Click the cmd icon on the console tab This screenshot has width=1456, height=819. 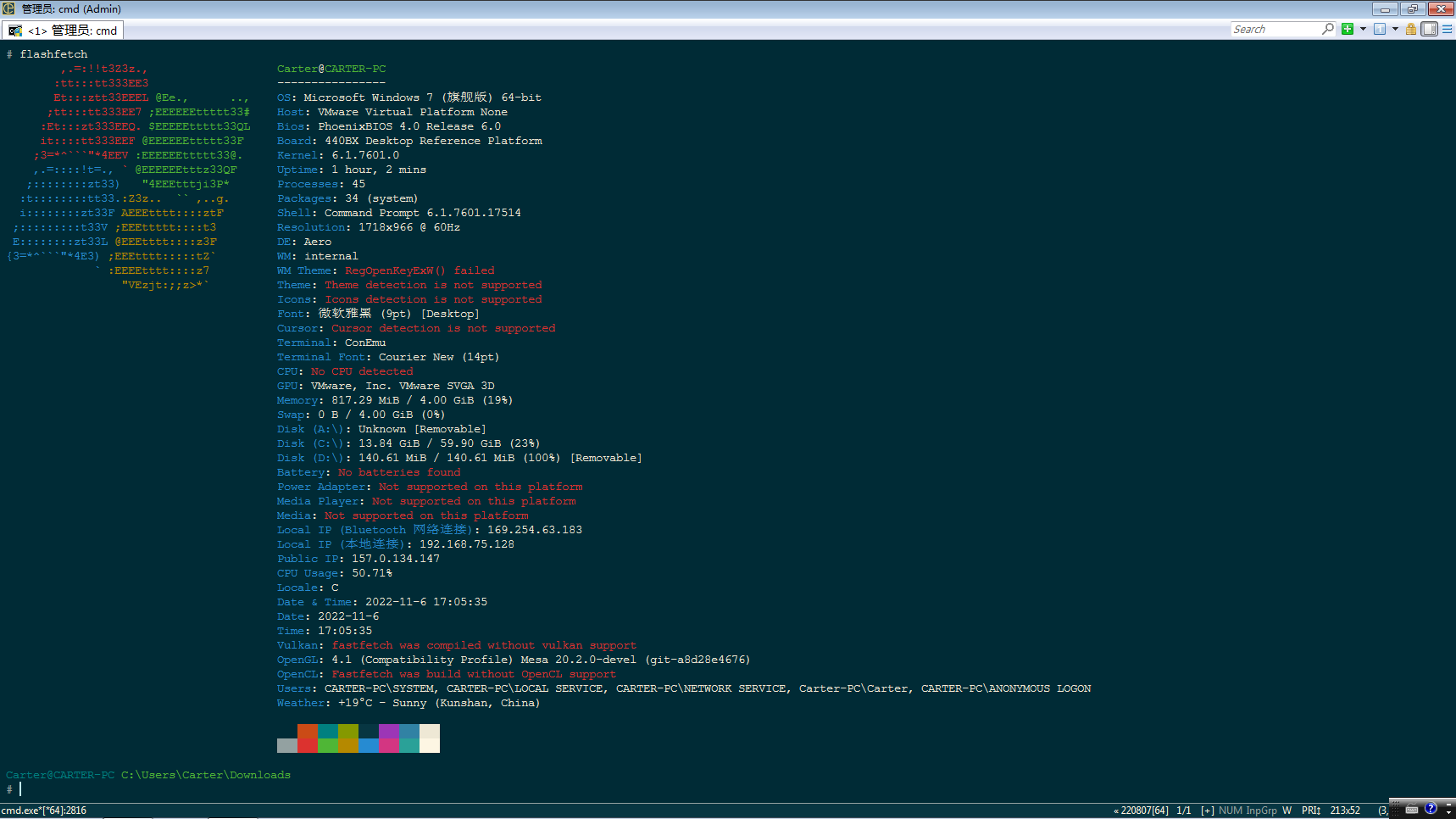pos(15,31)
